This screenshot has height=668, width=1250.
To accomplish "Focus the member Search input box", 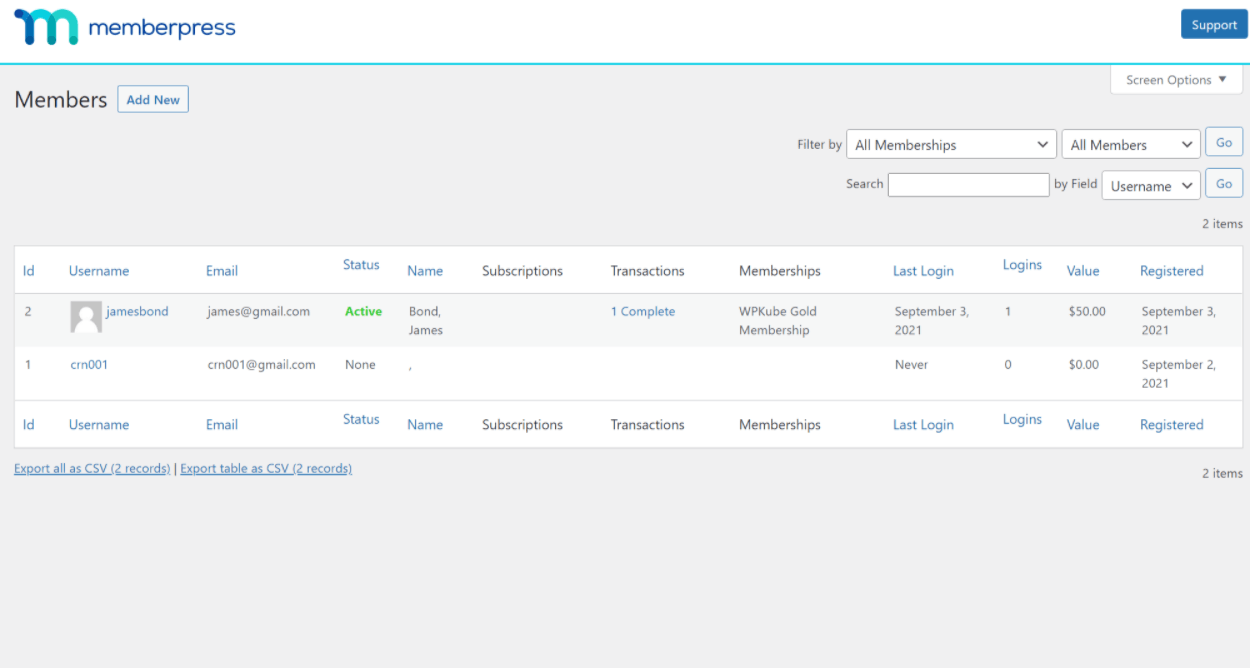I will pyautogui.click(x=969, y=185).
